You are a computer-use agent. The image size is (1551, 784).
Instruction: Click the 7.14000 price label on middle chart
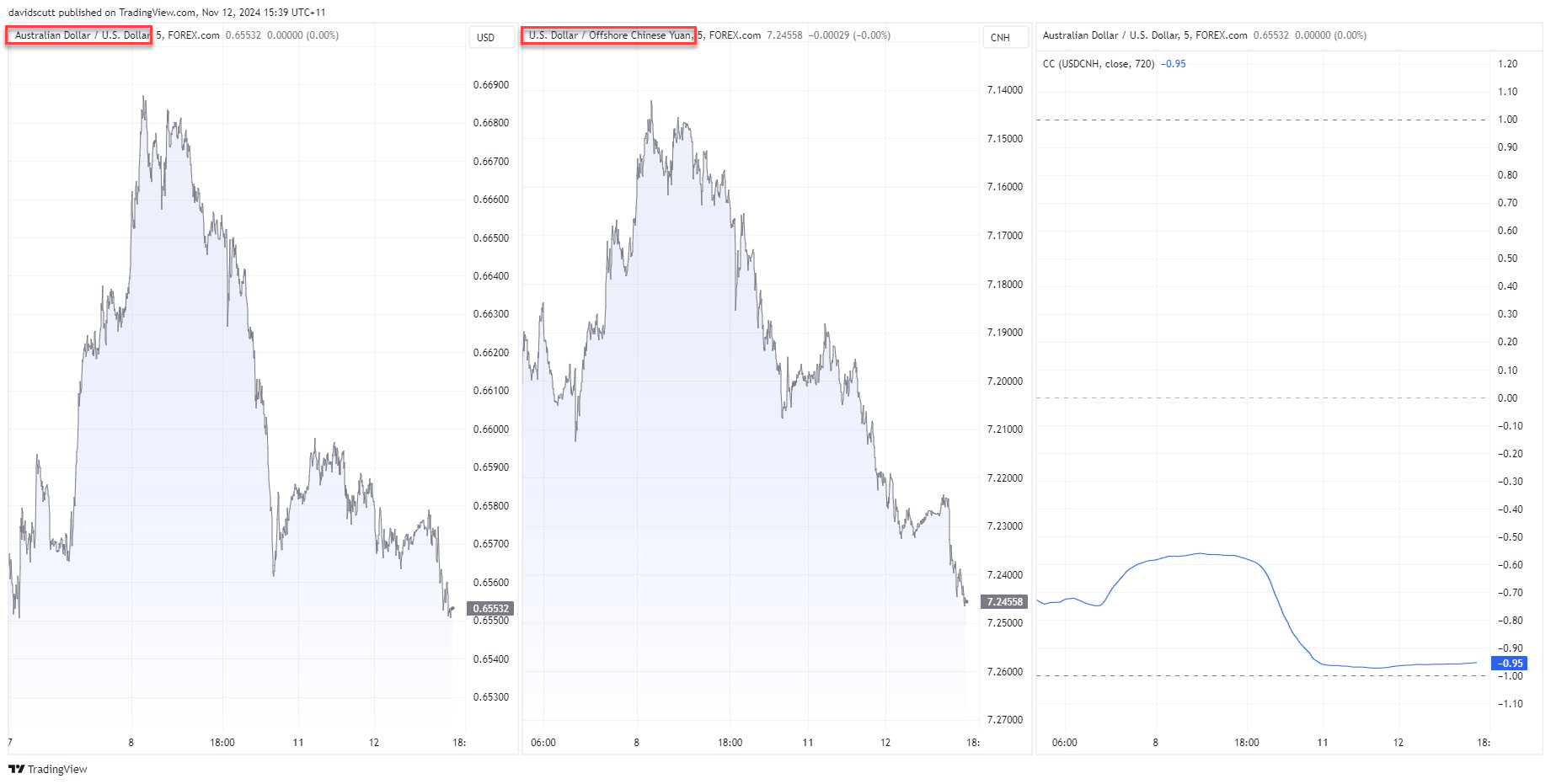click(1004, 90)
